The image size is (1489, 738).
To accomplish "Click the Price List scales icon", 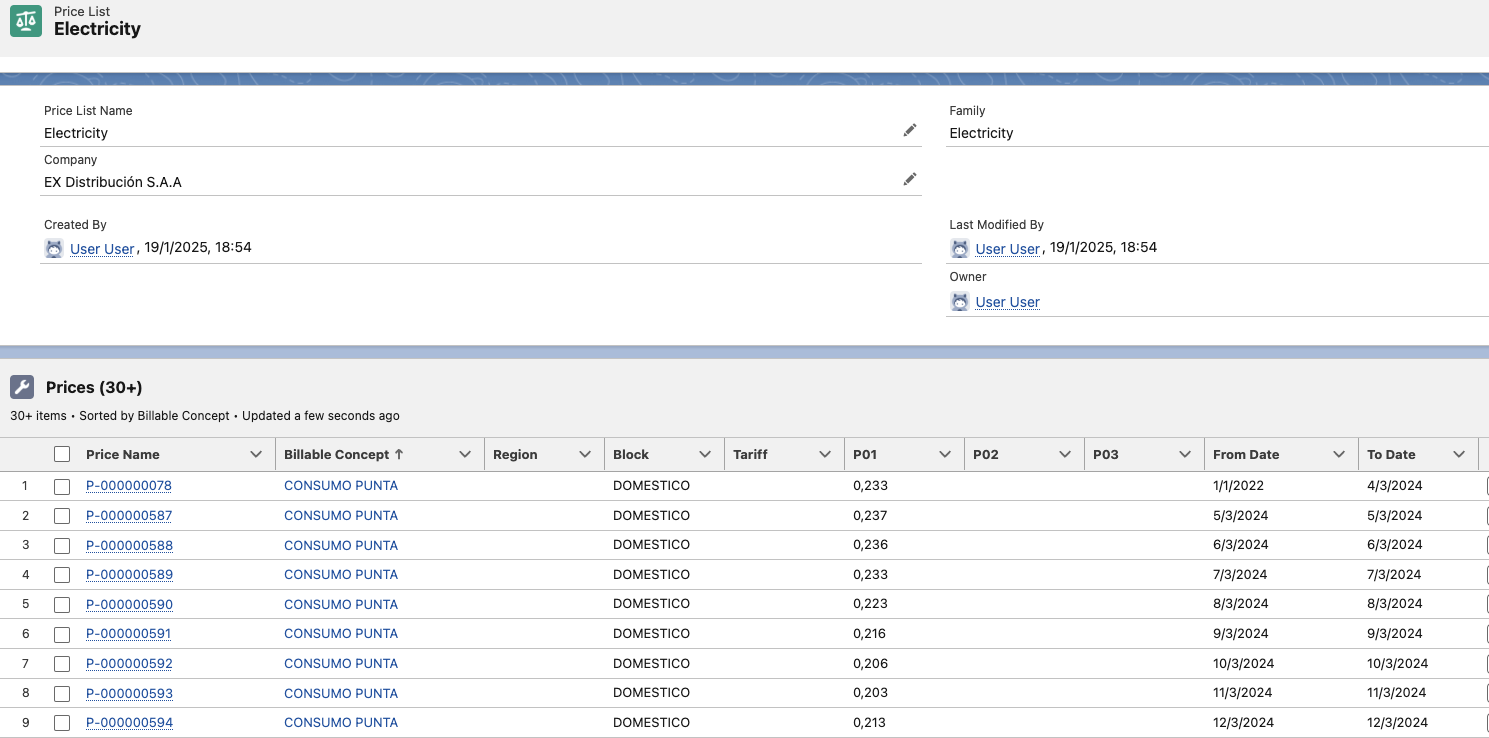I will pos(26,21).
